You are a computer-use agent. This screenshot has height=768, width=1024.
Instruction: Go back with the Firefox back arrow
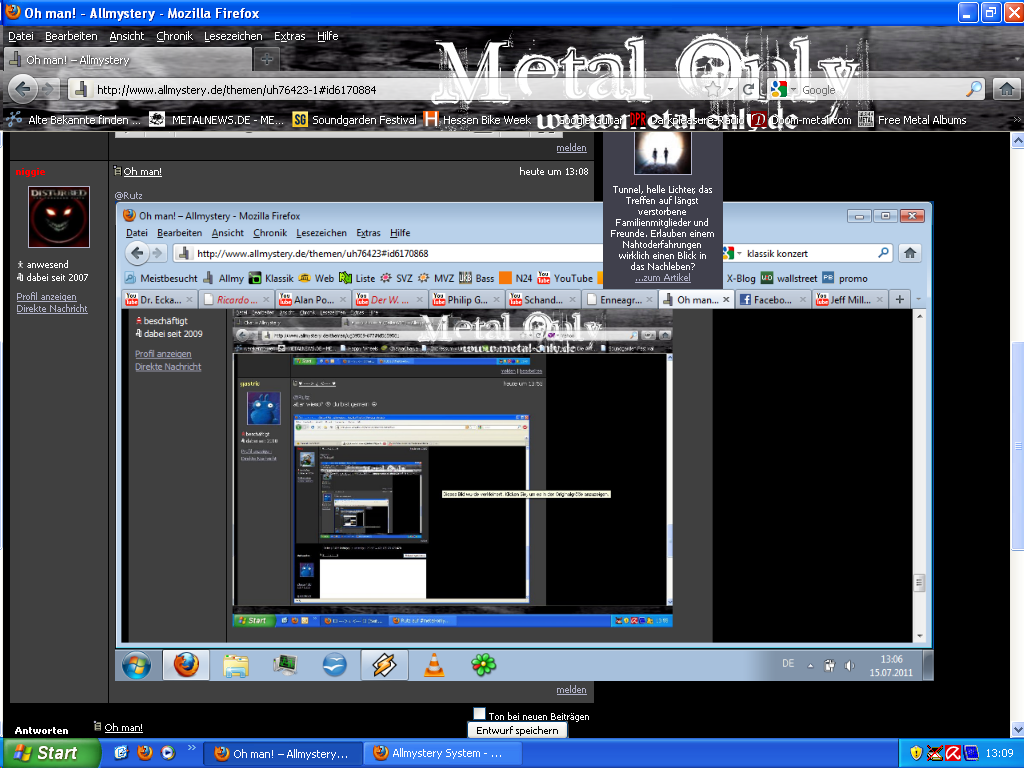(23, 89)
